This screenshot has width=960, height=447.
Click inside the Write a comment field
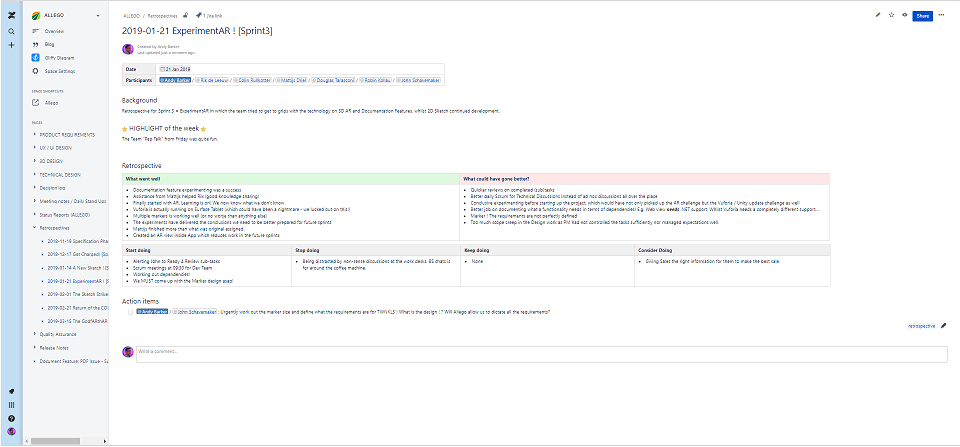tap(541, 355)
